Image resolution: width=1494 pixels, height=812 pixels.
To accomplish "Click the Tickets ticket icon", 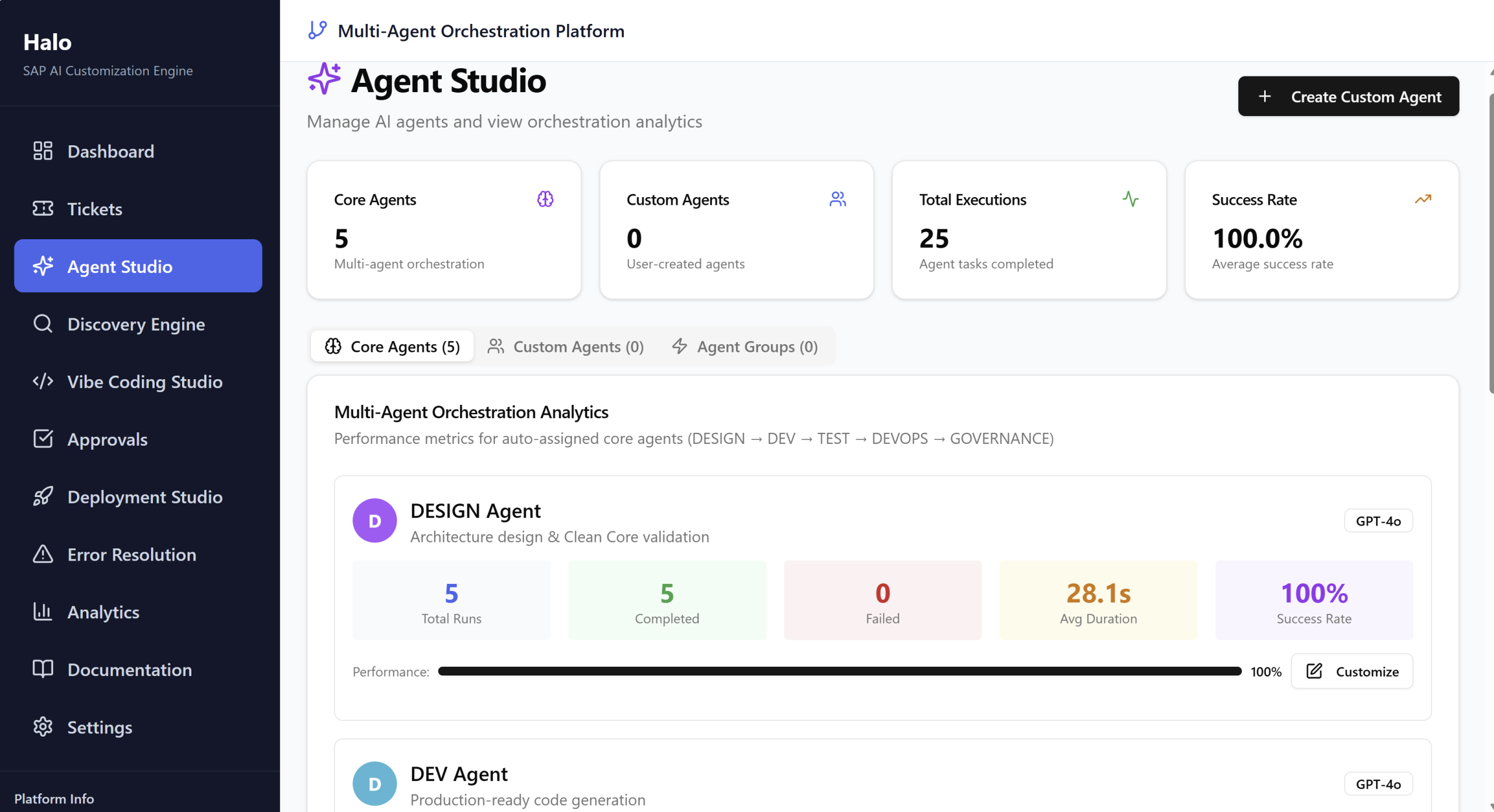I will coord(43,209).
